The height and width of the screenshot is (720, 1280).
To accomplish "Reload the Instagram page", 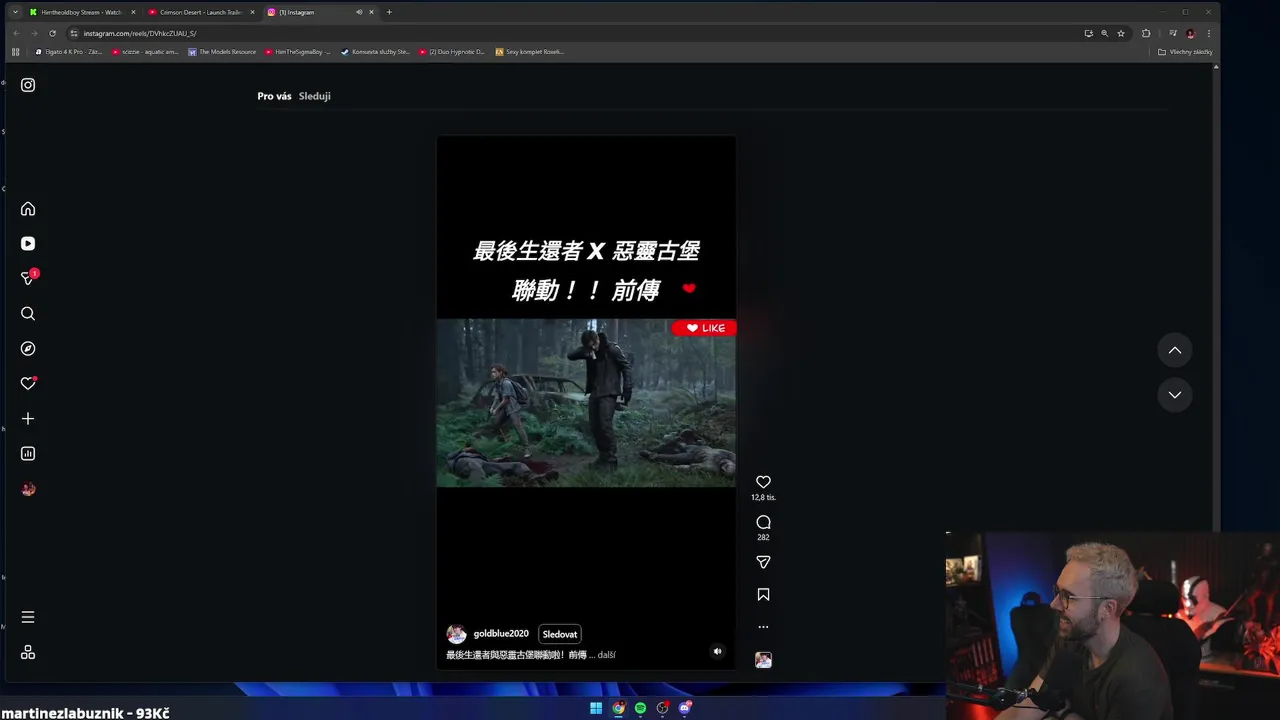I will 52,33.
